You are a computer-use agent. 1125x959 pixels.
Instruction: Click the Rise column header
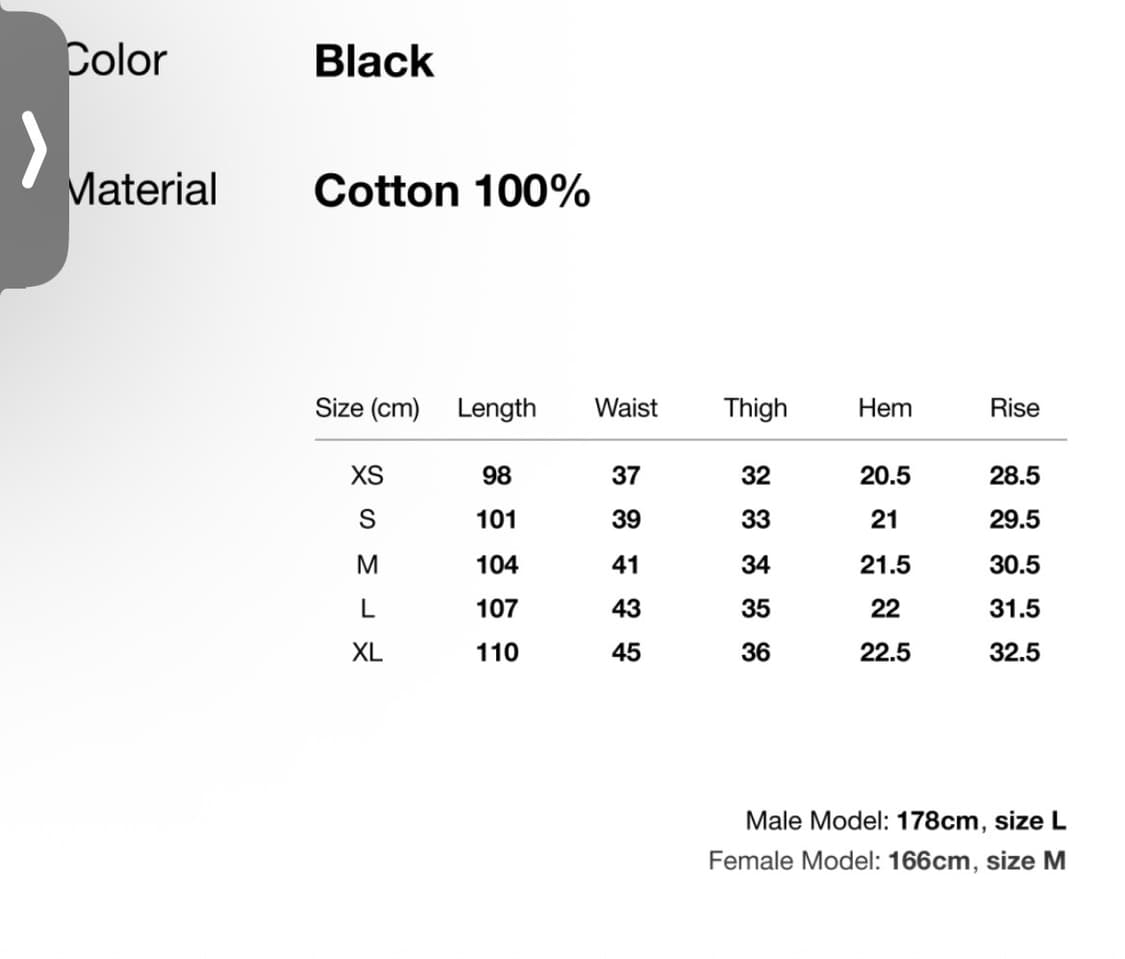pos(1014,408)
